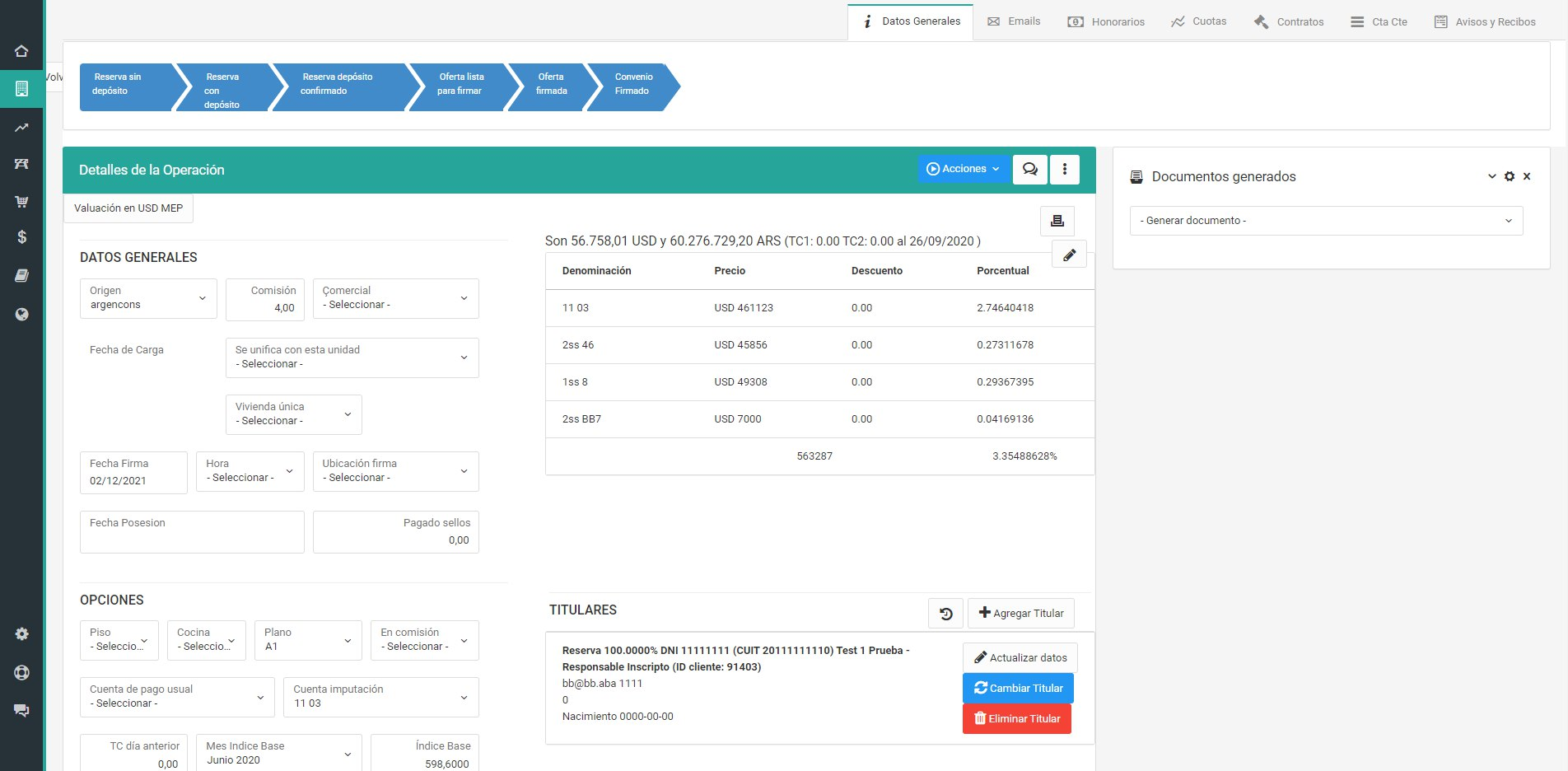The image size is (1568, 771).
Task: Open Se unifica con esta unidad dropdown
Action: (352, 357)
